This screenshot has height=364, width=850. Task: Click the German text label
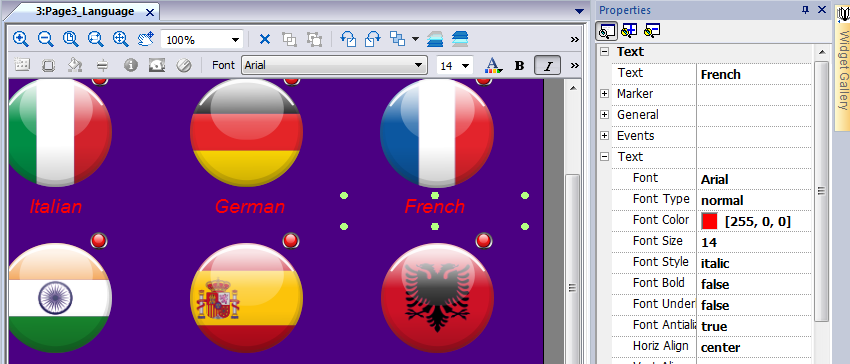[x=250, y=207]
